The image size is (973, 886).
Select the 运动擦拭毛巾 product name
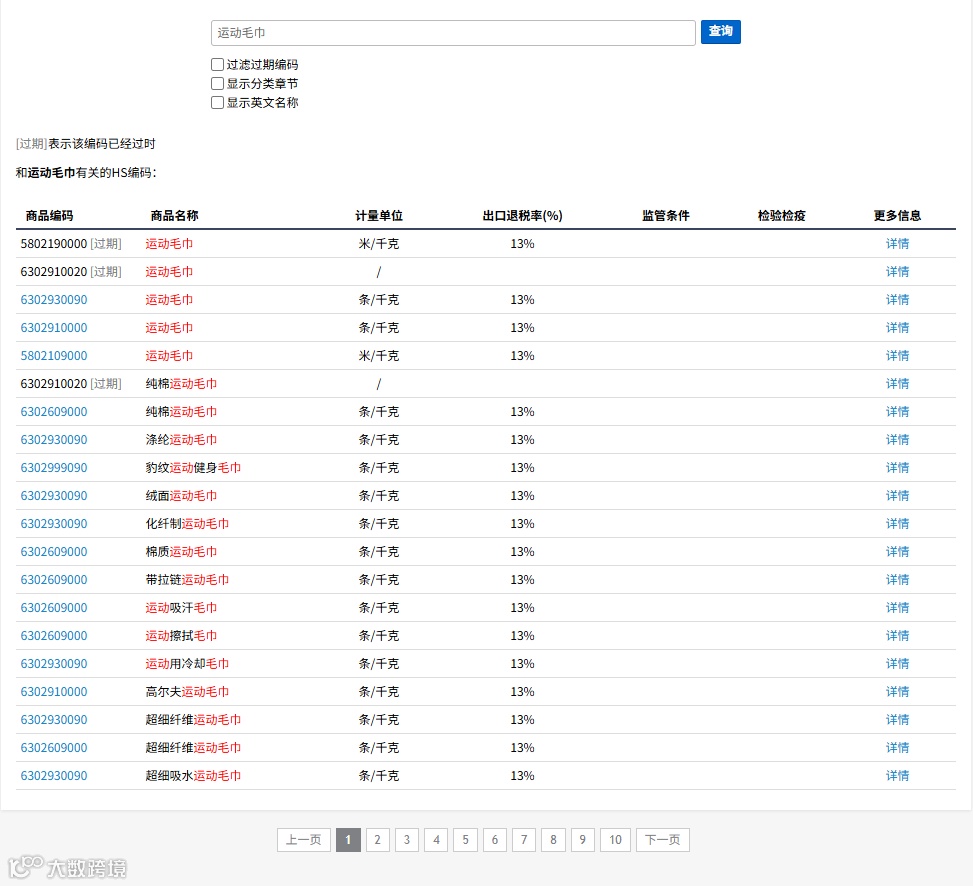181,636
